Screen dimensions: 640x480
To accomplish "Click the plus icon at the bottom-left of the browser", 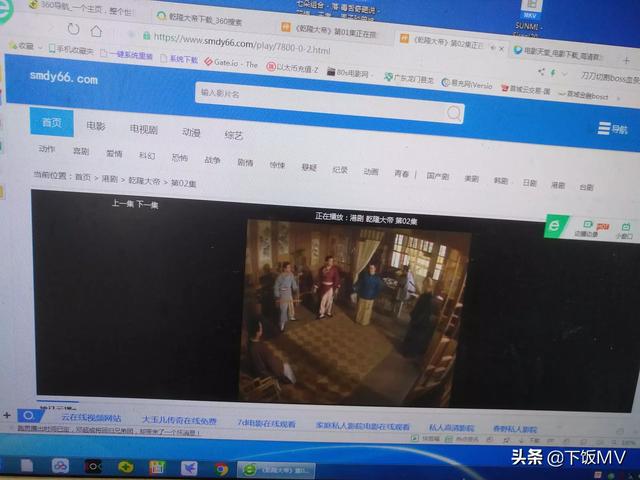I will tap(7, 415).
